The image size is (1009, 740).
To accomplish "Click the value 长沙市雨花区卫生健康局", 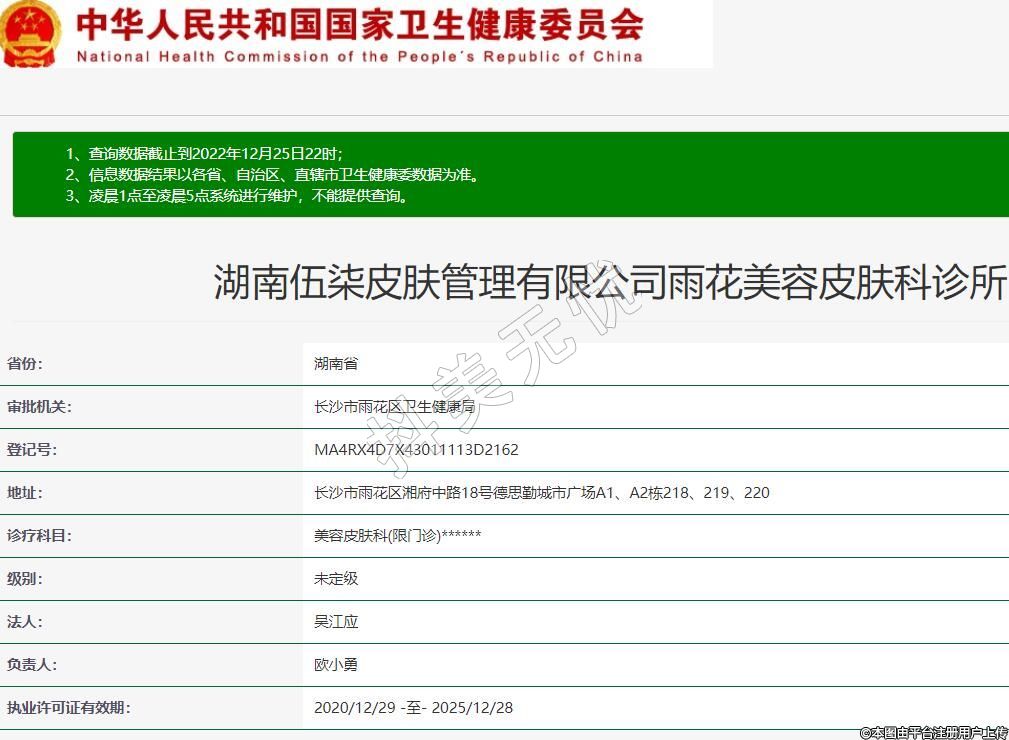I will click(394, 407).
